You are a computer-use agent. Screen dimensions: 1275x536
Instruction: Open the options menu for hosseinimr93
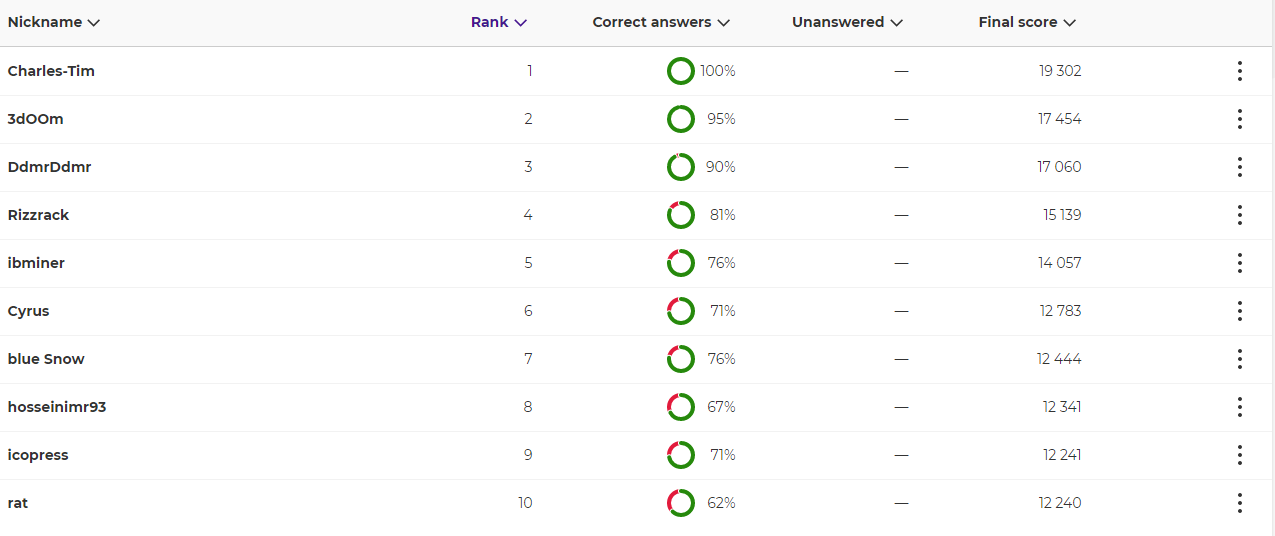click(1239, 407)
